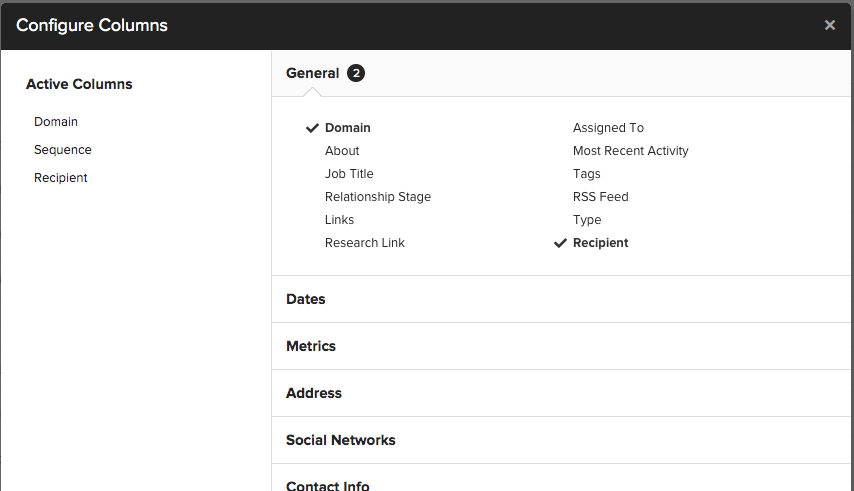Enable the RSS Feed column

pos(600,197)
